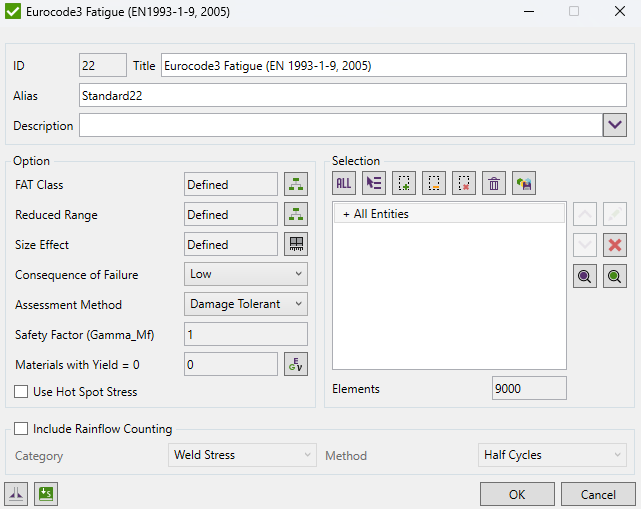Open the Reduced Range definition tree icon
This screenshot has height=509, width=641.
296,214
